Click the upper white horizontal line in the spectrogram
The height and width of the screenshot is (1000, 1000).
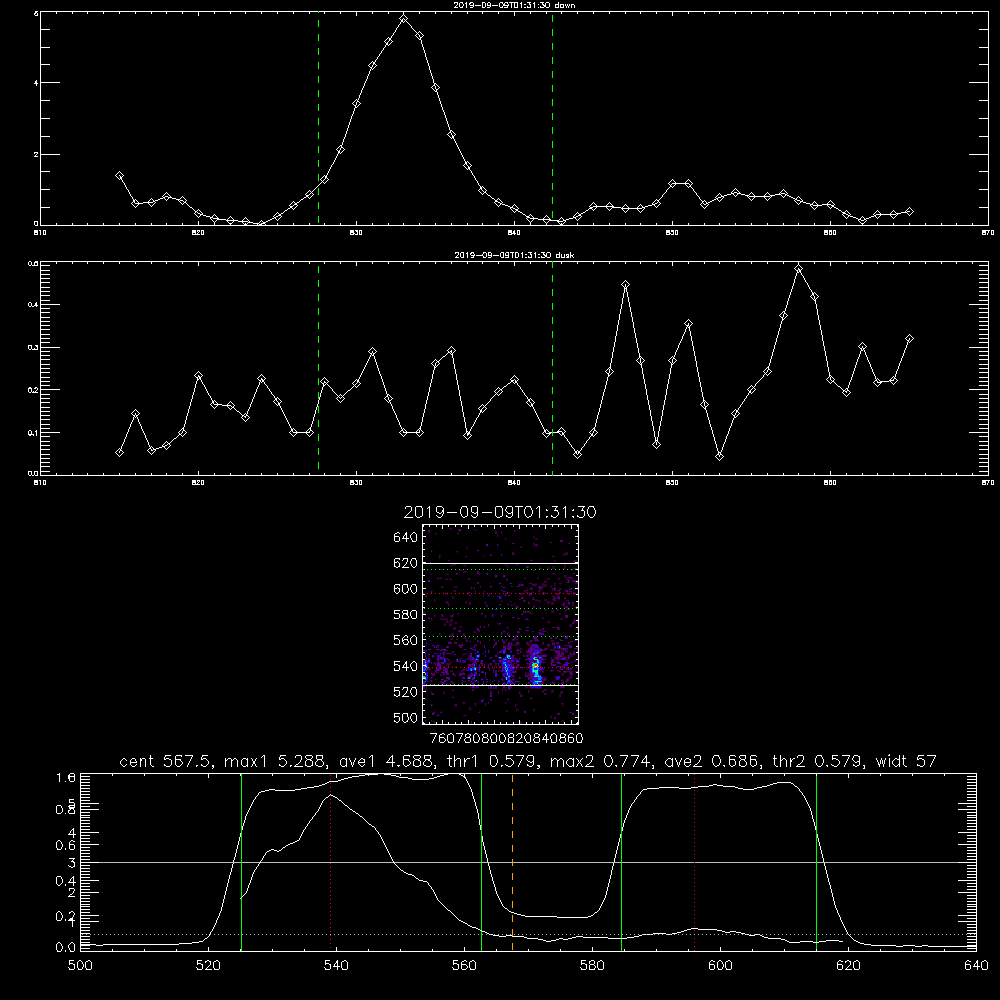point(501,563)
